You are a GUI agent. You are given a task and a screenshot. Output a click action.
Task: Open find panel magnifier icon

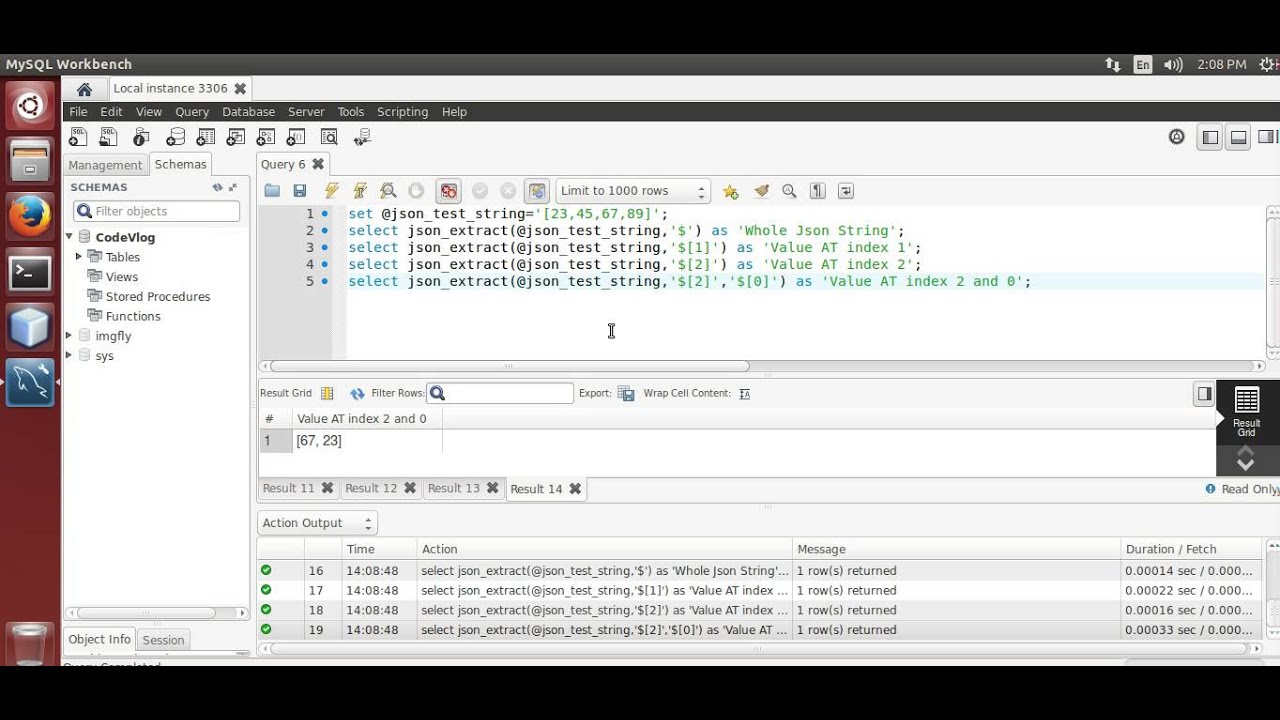pos(789,191)
